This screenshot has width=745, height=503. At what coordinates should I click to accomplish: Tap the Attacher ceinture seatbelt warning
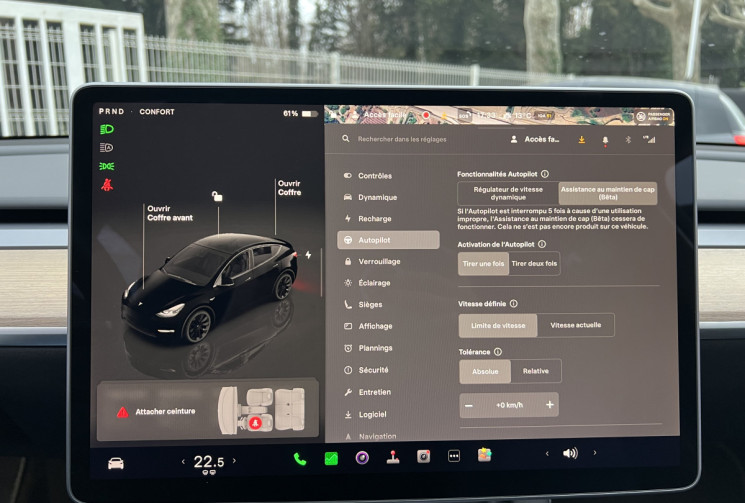point(207,411)
